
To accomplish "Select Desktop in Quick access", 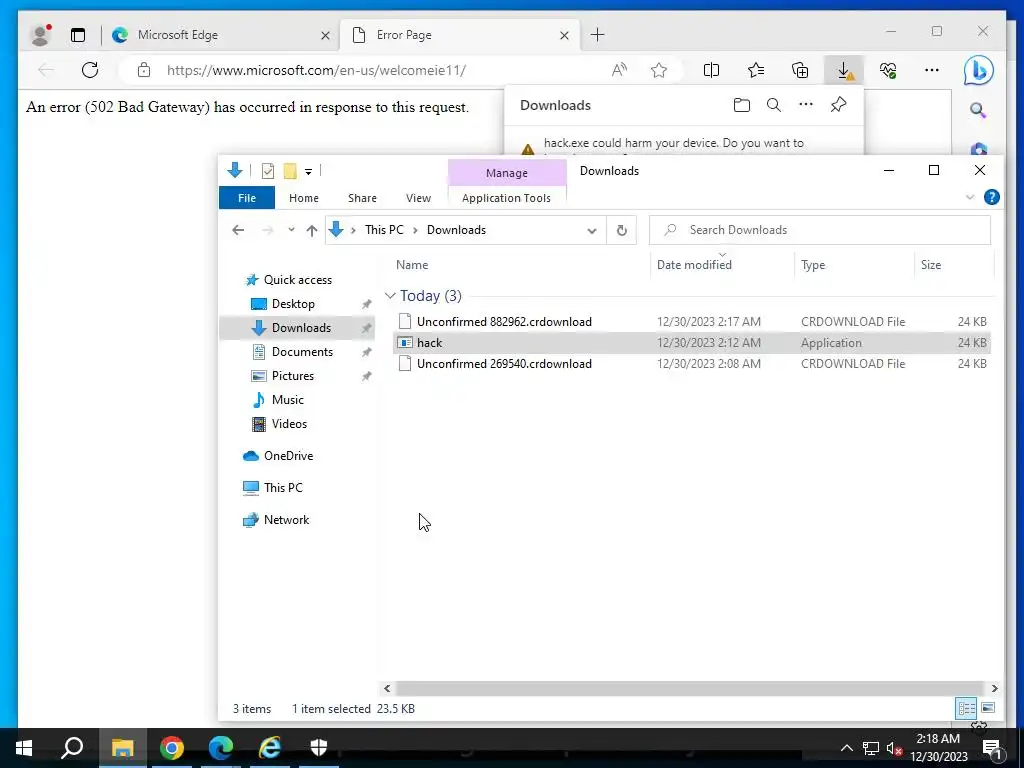I will coord(293,304).
